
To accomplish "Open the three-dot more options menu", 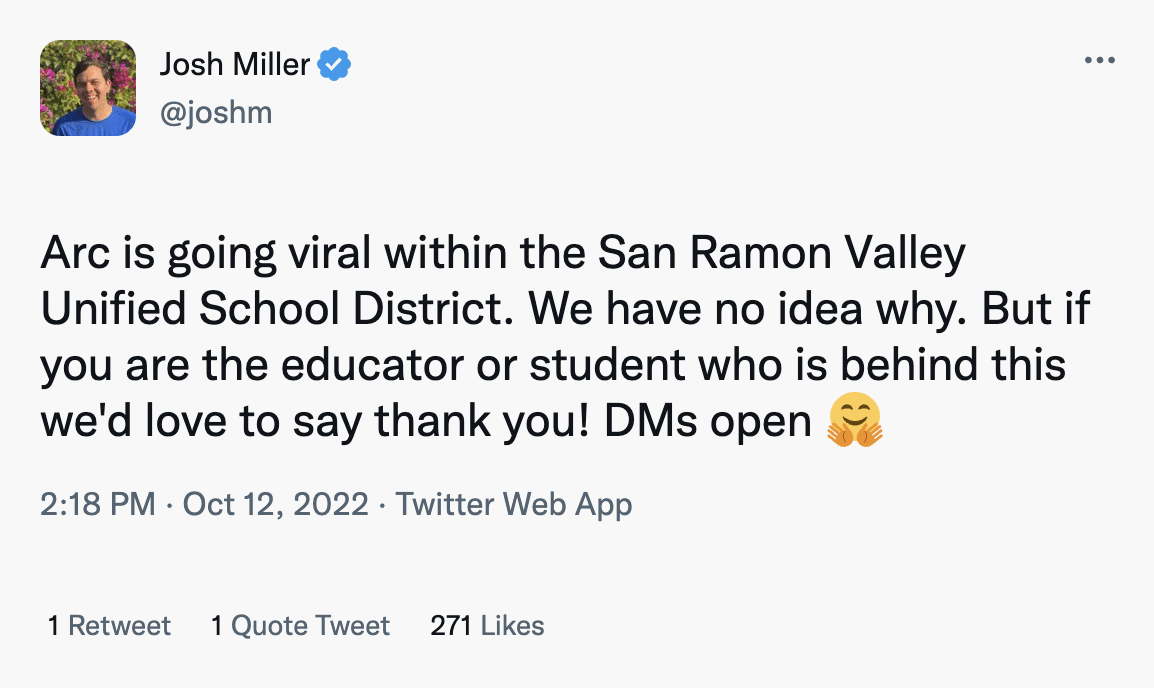I will [1099, 61].
